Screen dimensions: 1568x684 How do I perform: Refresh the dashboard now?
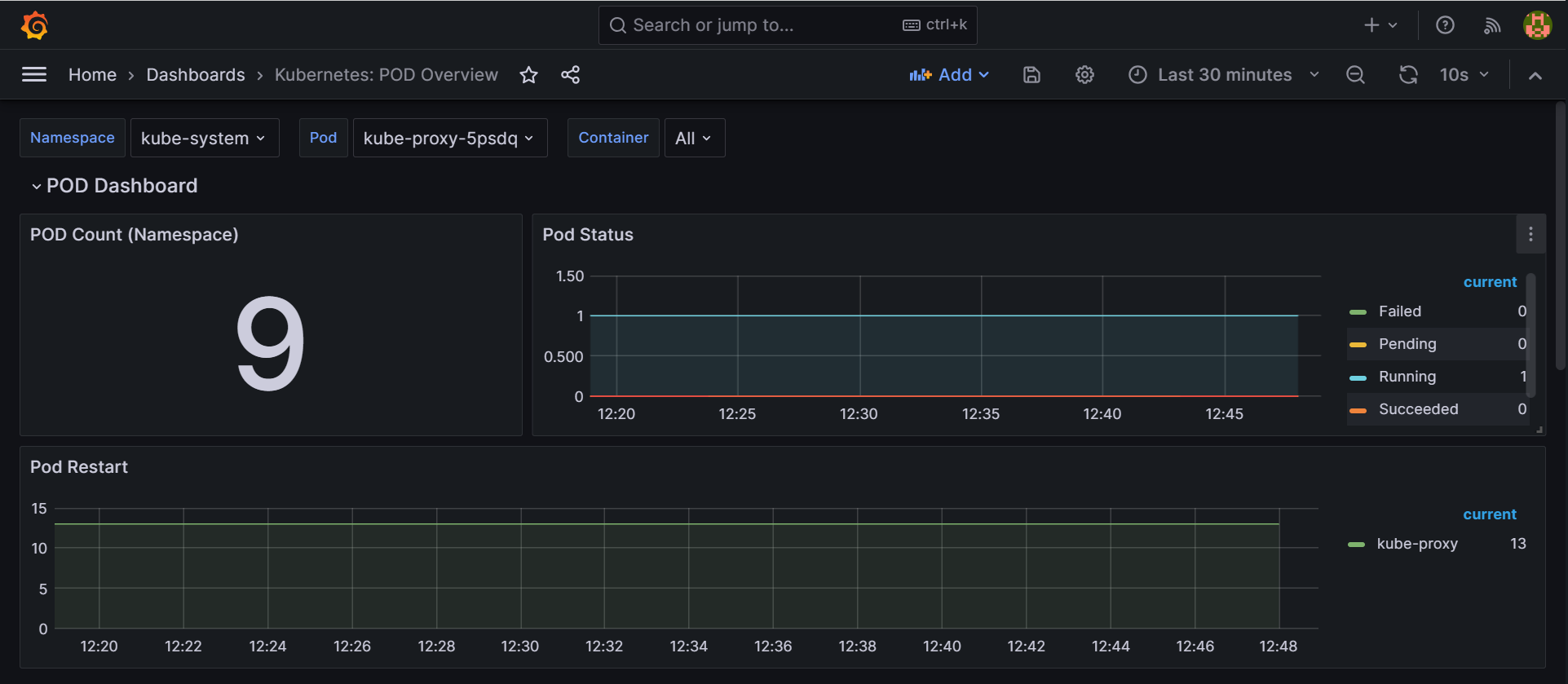pos(1408,75)
